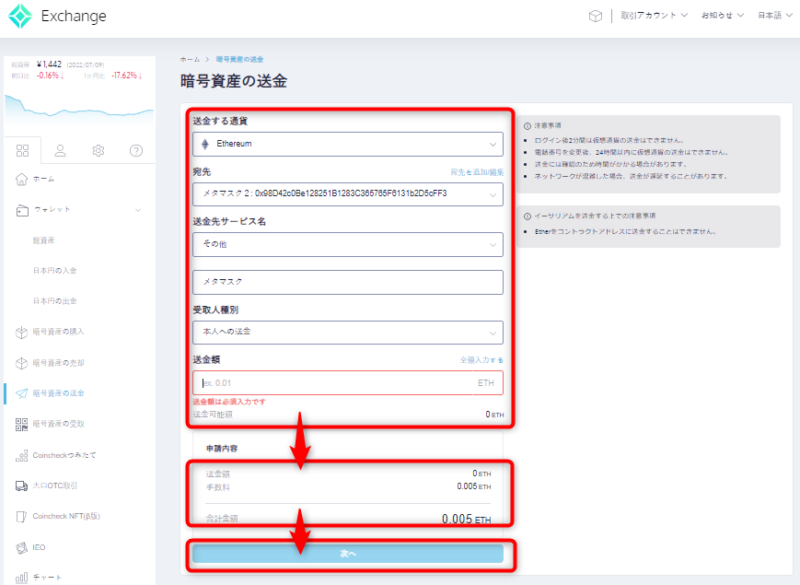This screenshot has height=585, width=800.
Task: Click the 送金額は必須入力です error message
Action: [229, 402]
